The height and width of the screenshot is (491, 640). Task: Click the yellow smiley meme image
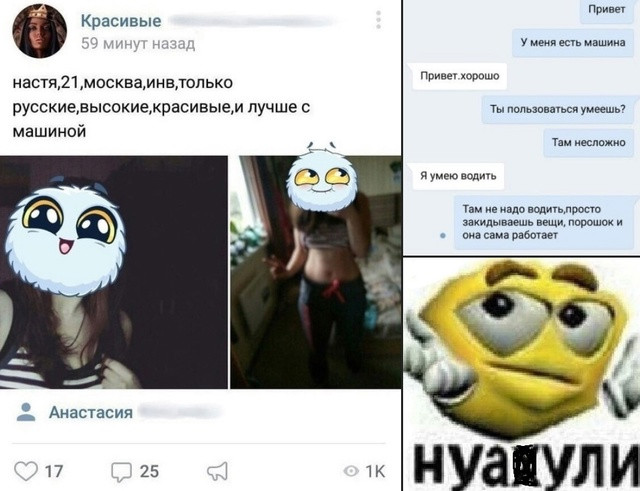(522, 374)
